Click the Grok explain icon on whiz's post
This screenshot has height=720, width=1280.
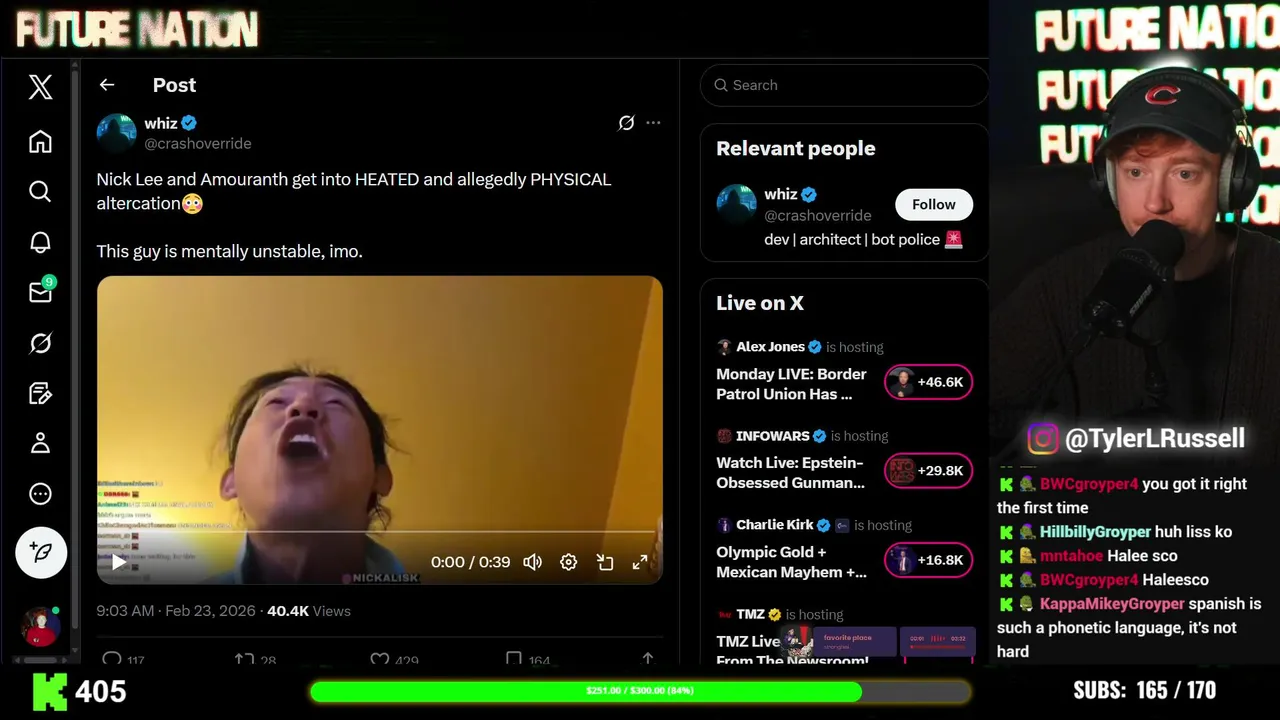(626, 123)
